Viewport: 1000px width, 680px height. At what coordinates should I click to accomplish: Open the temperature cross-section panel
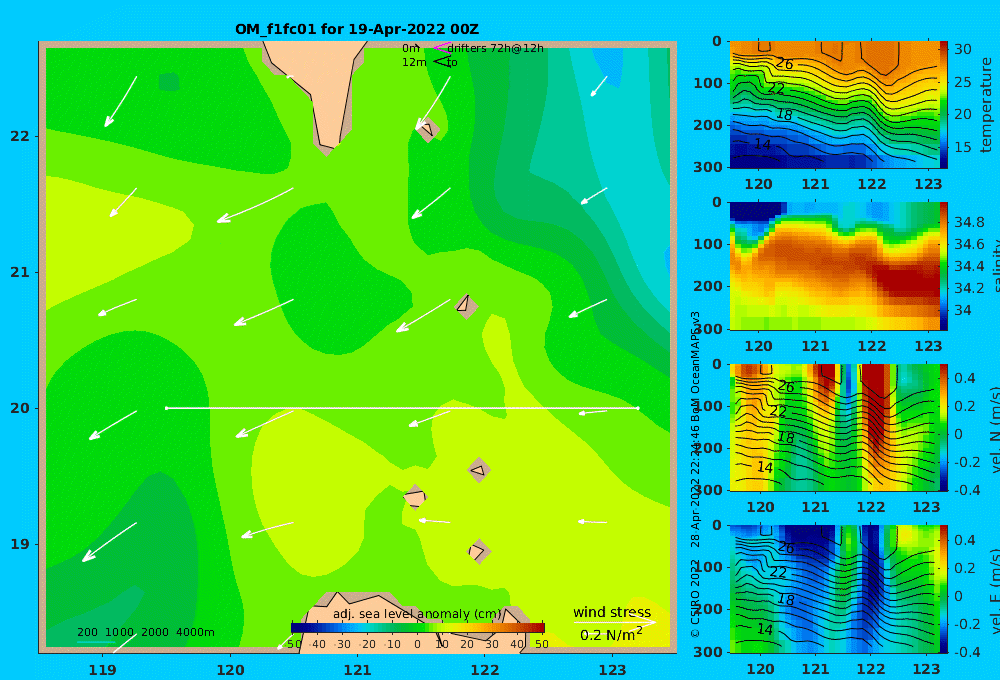point(834,105)
